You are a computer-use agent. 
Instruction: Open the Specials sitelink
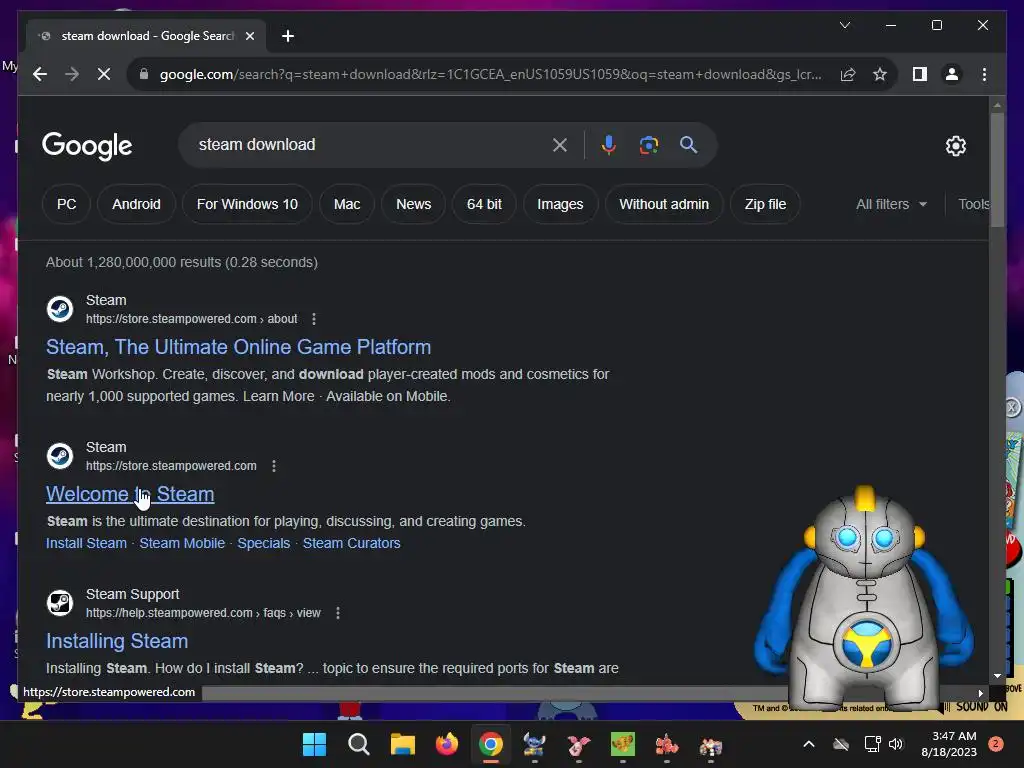[x=264, y=543]
